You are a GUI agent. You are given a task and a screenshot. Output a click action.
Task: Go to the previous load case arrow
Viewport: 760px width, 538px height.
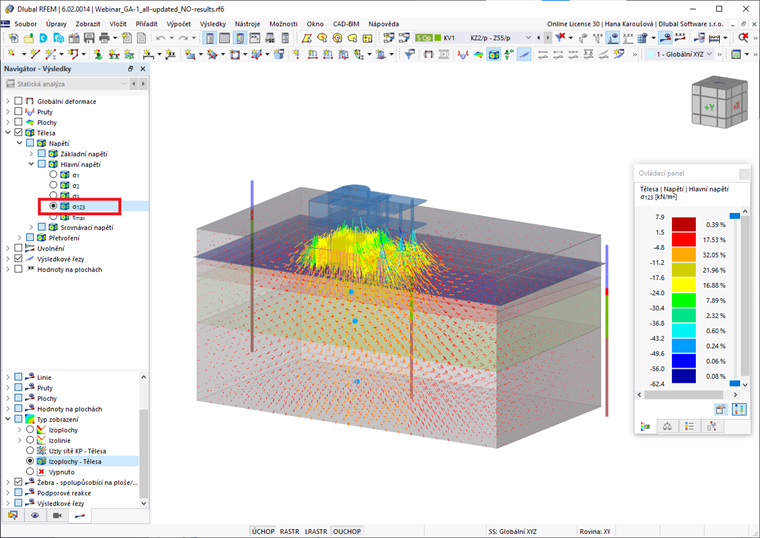point(538,38)
